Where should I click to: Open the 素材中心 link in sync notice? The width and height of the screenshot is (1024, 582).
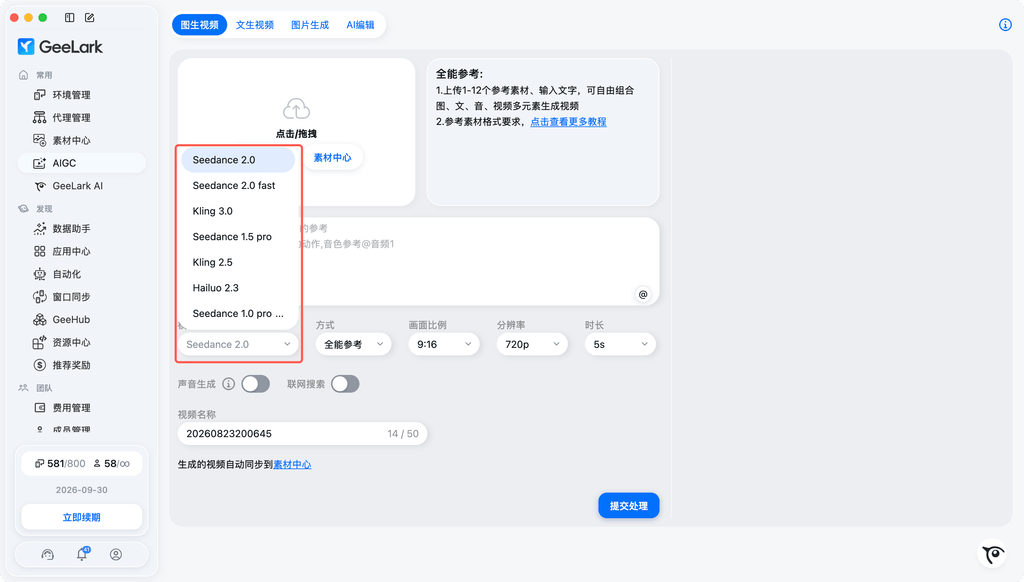coord(292,464)
